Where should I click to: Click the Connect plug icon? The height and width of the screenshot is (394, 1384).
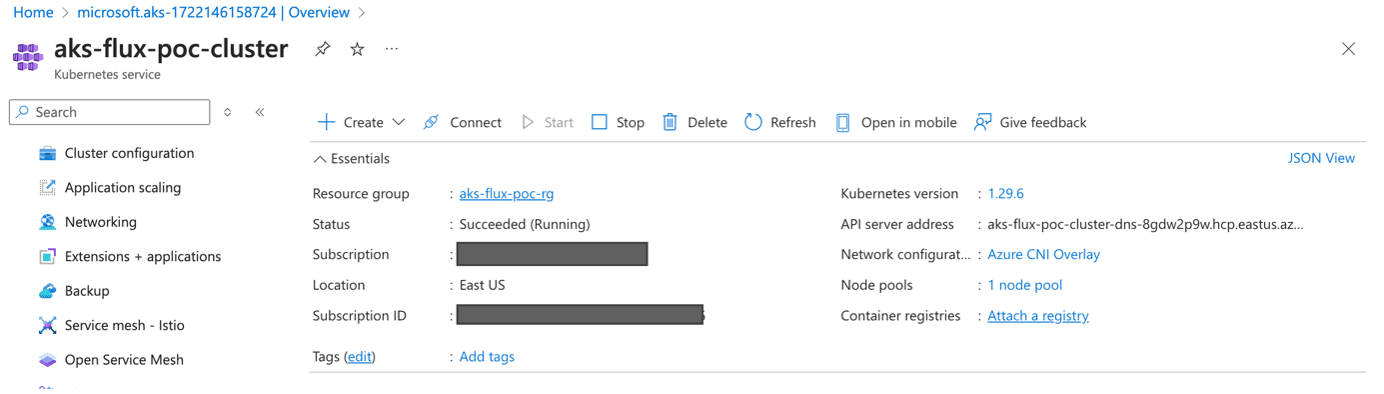coord(431,122)
